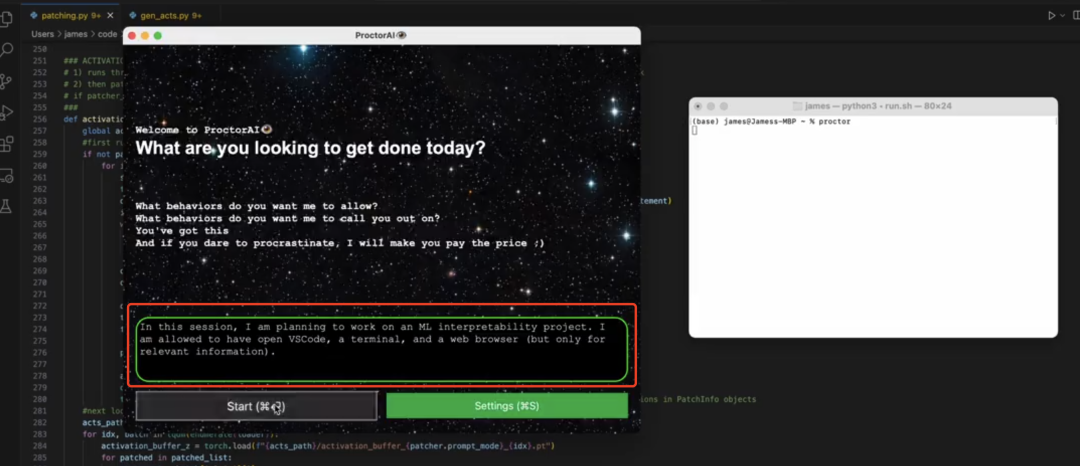Image resolution: width=1080 pixels, height=466 pixels.
Task: Select the code breadcrumb segment
Action: click(107, 34)
